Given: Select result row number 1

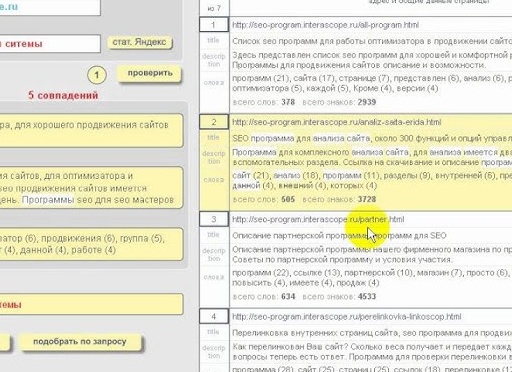Looking at the screenshot, I should point(214,25).
